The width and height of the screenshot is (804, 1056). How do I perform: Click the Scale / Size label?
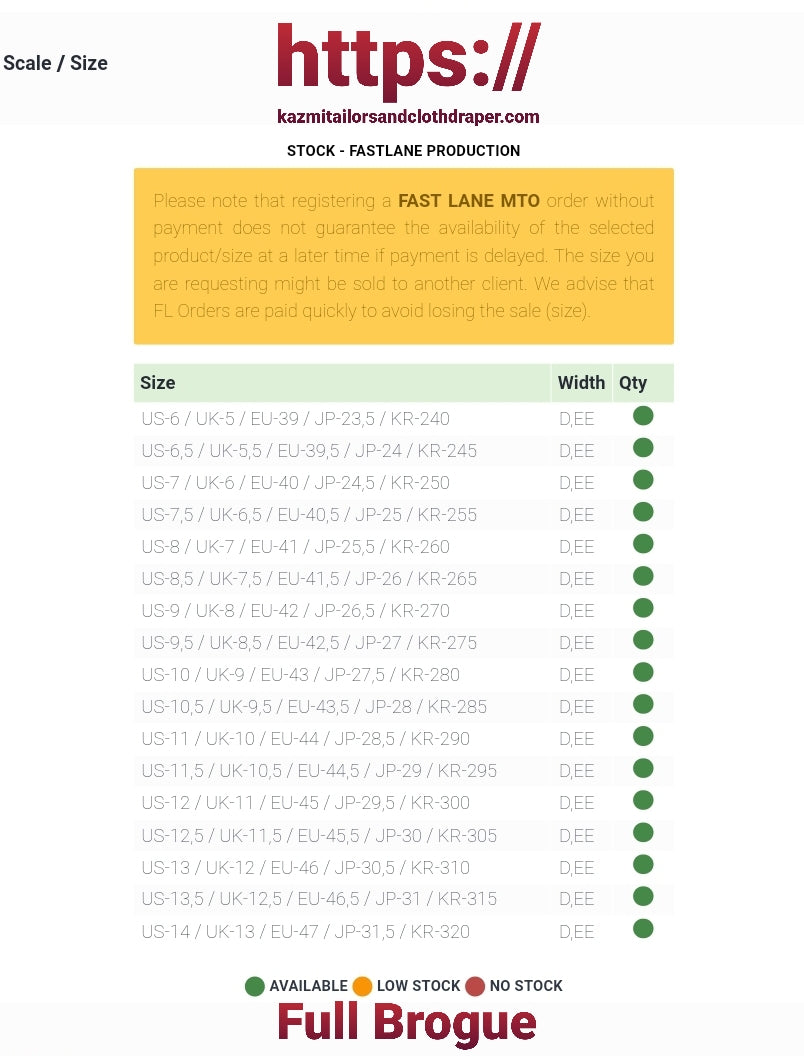point(55,63)
